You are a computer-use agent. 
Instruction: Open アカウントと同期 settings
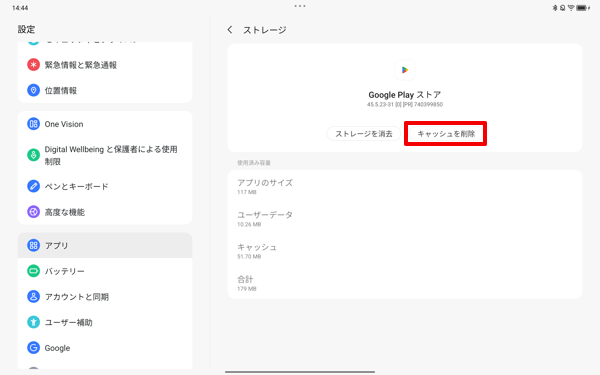click(105, 297)
